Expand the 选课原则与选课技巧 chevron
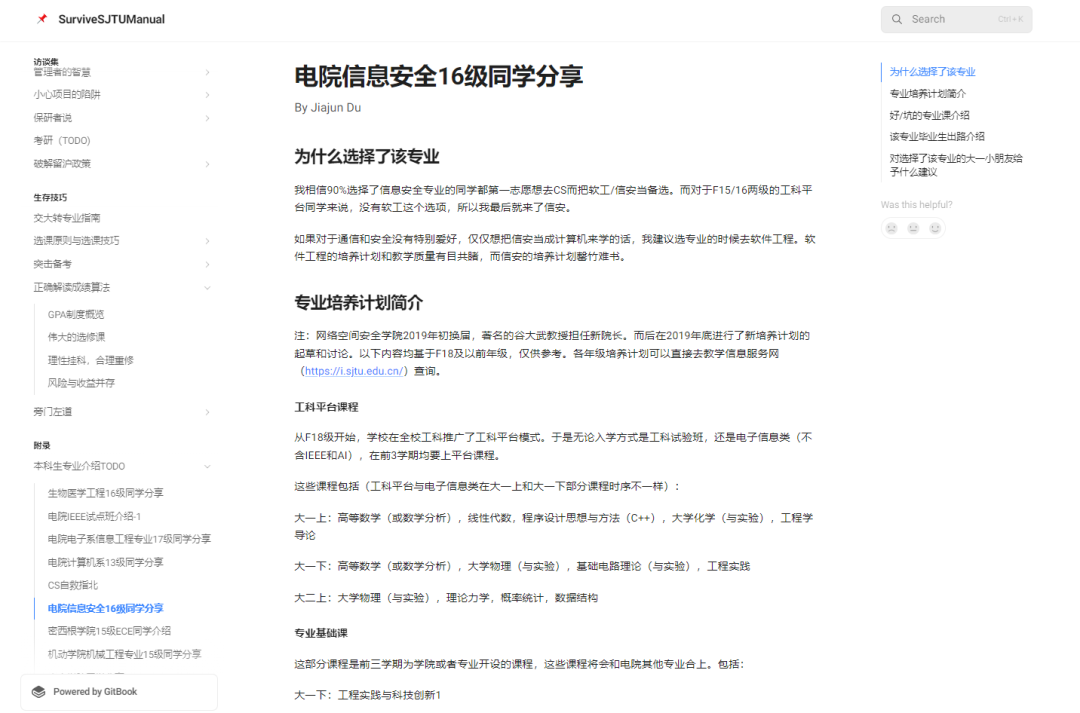The image size is (1080, 713). click(207, 241)
